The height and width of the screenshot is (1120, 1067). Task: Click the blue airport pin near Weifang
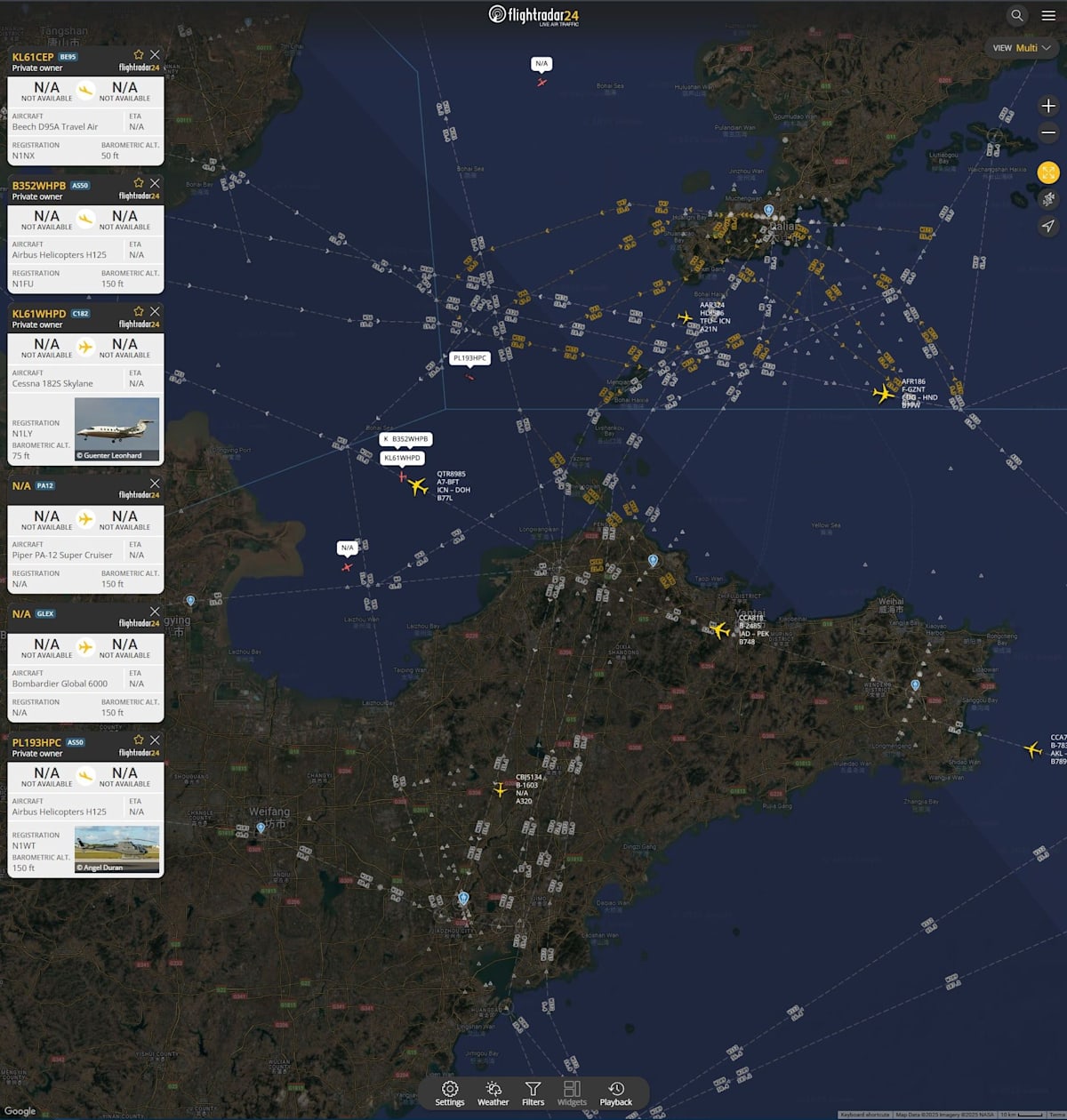[x=261, y=828]
